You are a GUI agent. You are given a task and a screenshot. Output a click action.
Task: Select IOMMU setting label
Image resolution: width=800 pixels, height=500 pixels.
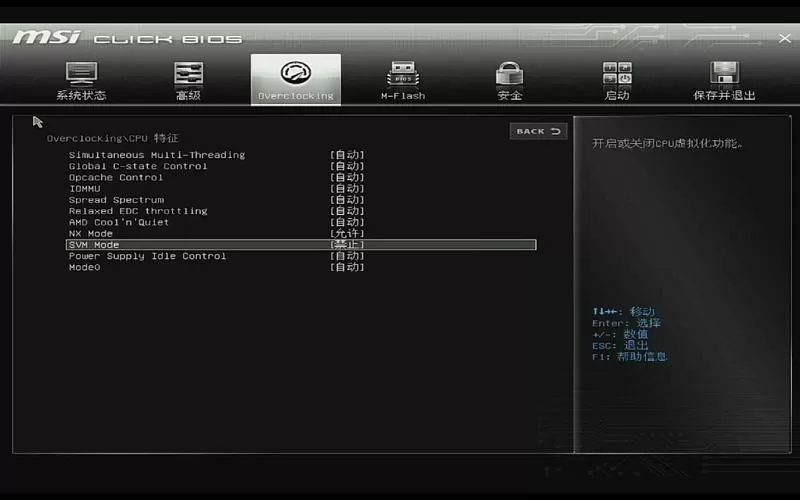[x=85, y=188]
